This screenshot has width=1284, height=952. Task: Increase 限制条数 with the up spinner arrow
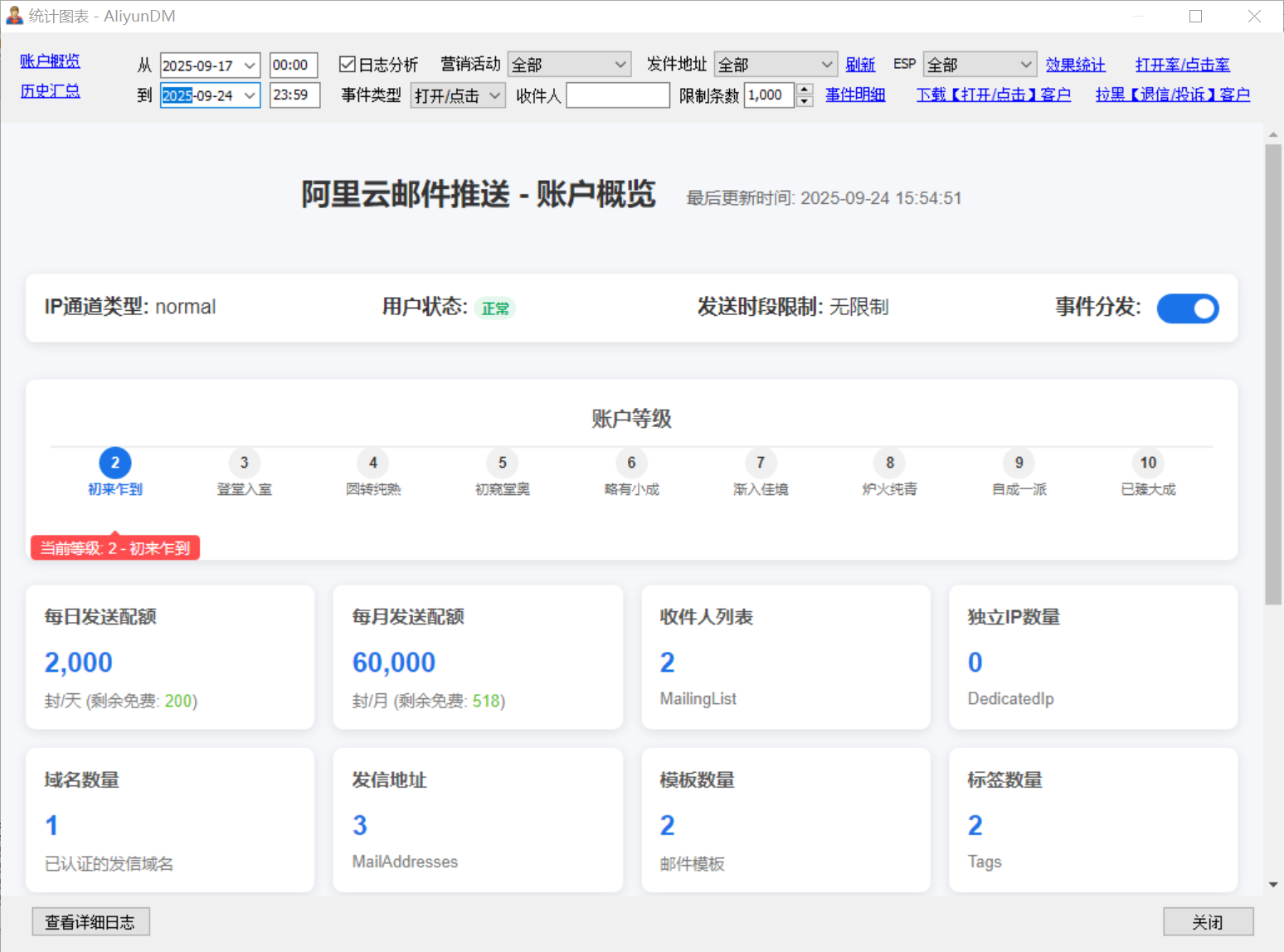(x=804, y=90)
